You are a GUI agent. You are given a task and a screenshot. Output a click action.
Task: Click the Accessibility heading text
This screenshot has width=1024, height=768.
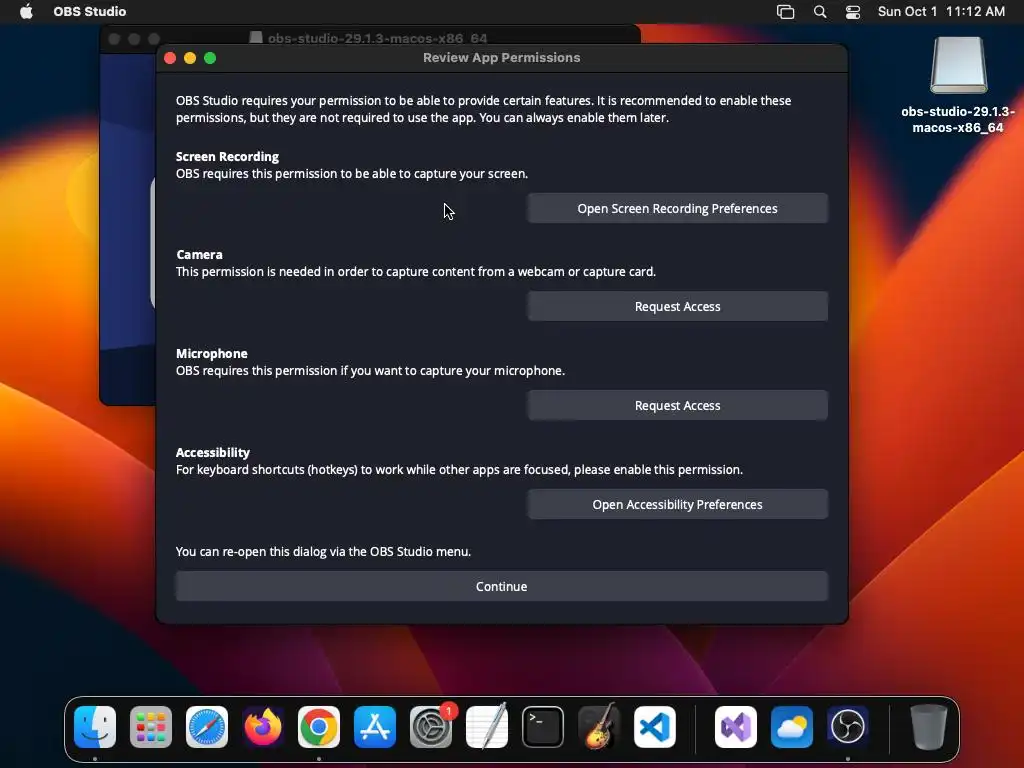[x=213, y=453]
